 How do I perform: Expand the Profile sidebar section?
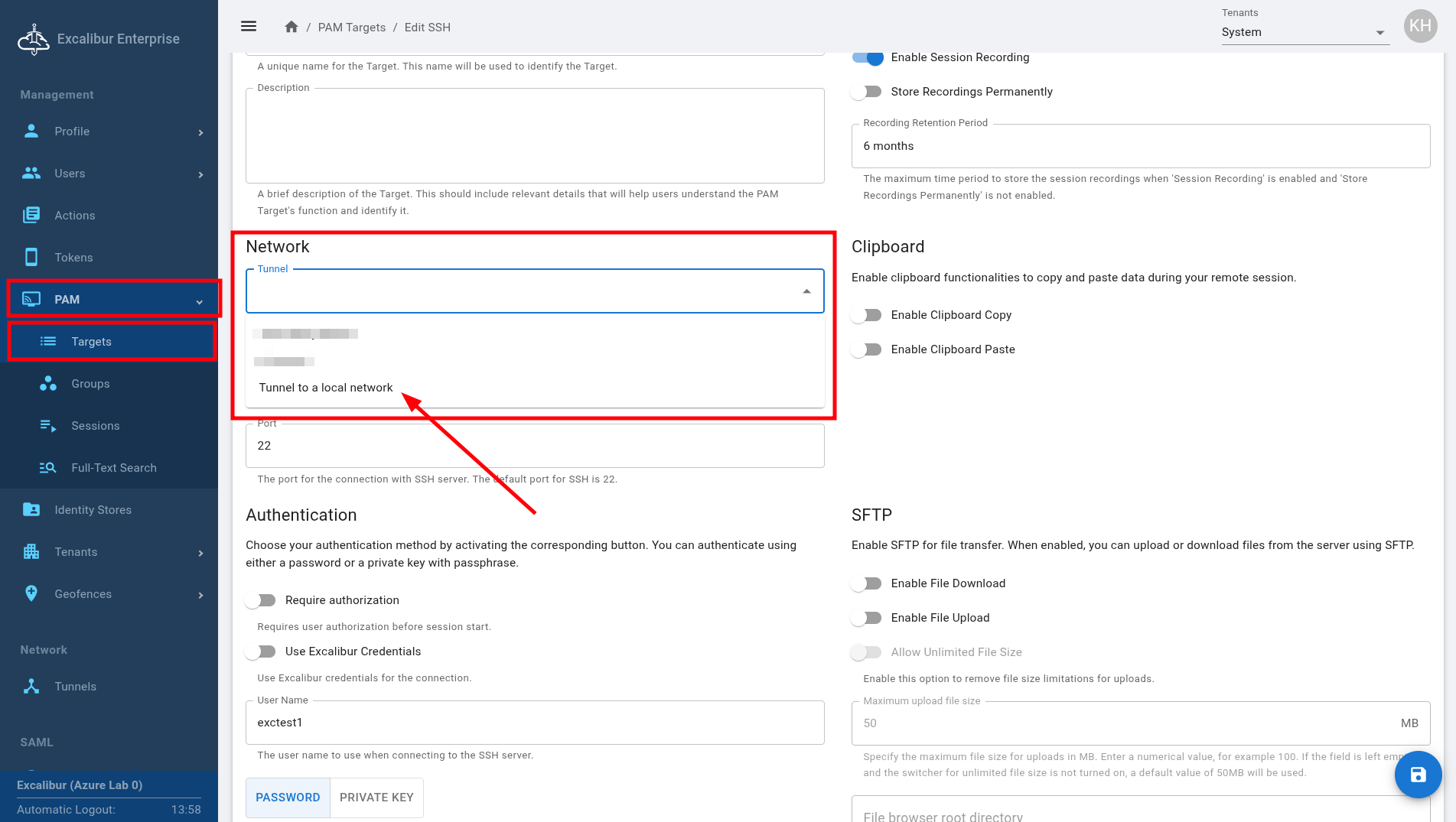click(x=200, y=132)
